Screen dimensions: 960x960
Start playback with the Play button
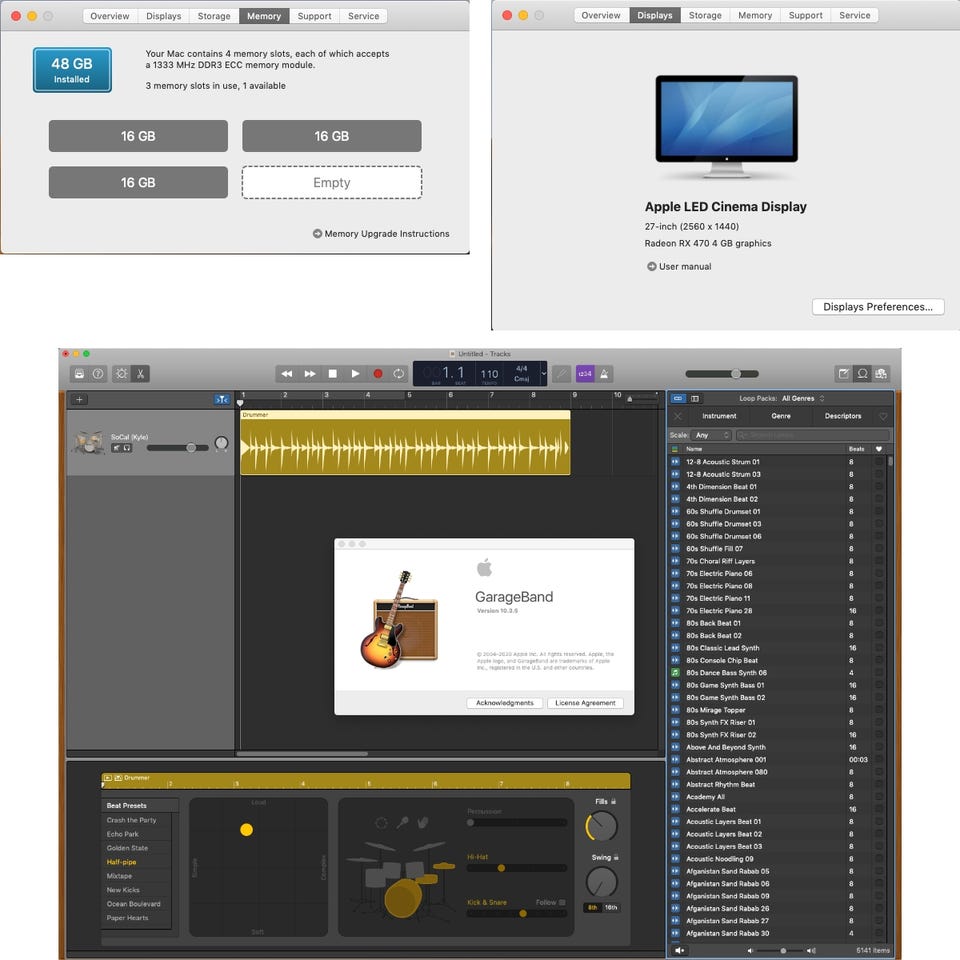click(355, 373)
